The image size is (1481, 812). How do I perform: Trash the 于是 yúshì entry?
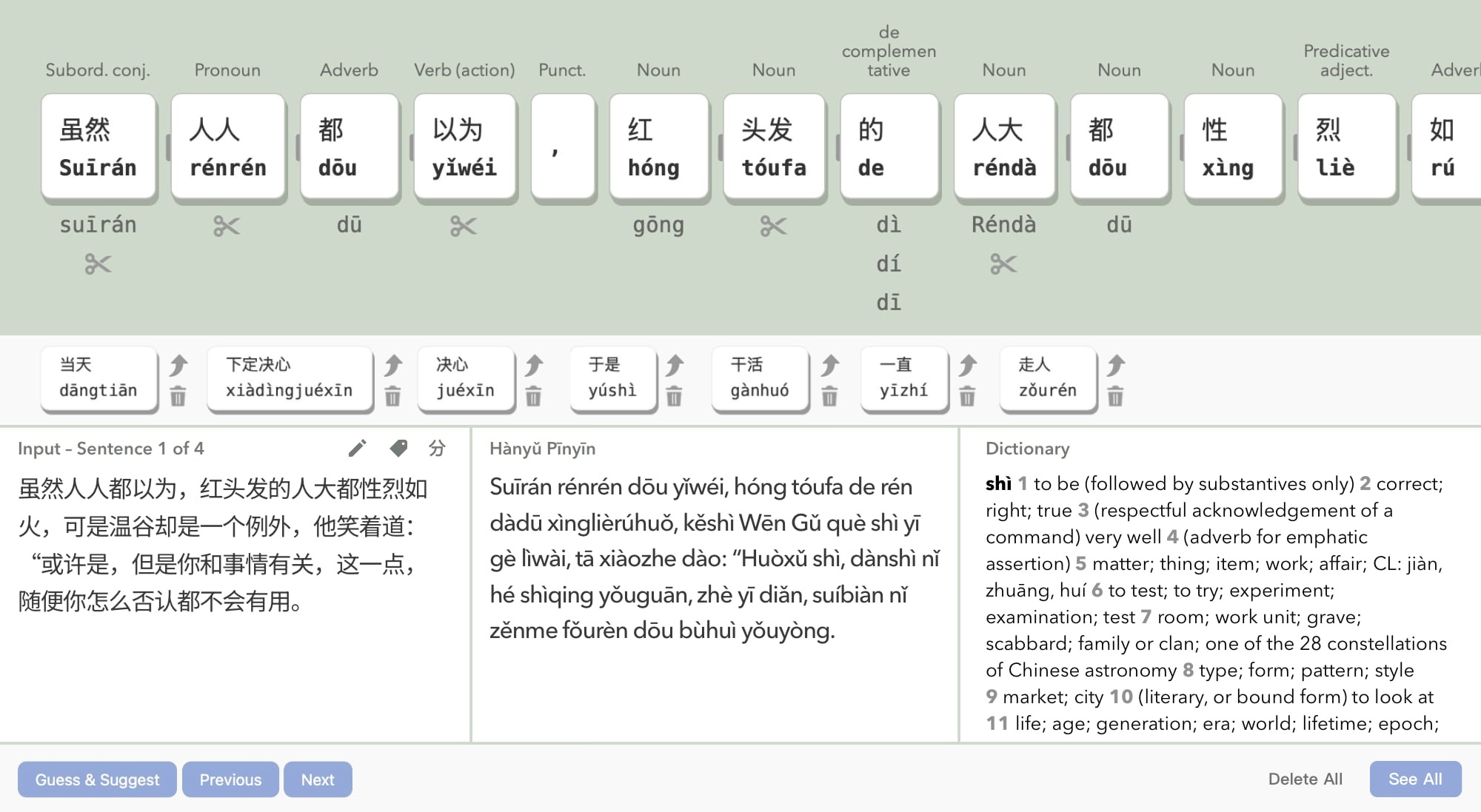tap(674, 397)
